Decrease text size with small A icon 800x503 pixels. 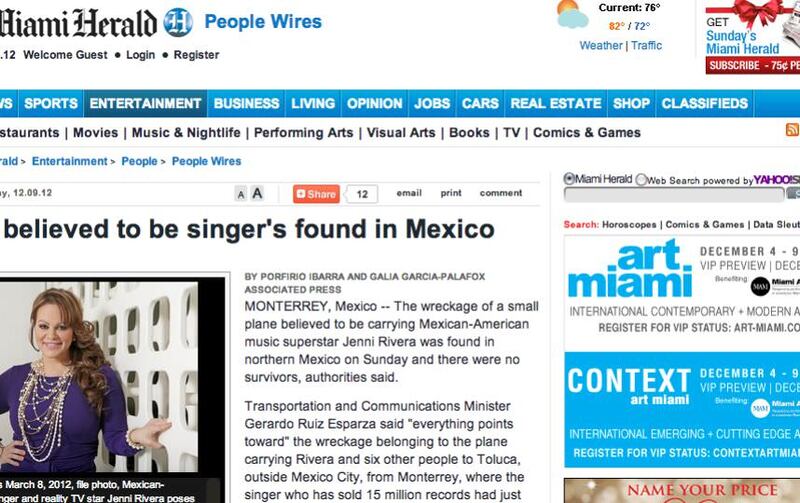coord(241,194)
